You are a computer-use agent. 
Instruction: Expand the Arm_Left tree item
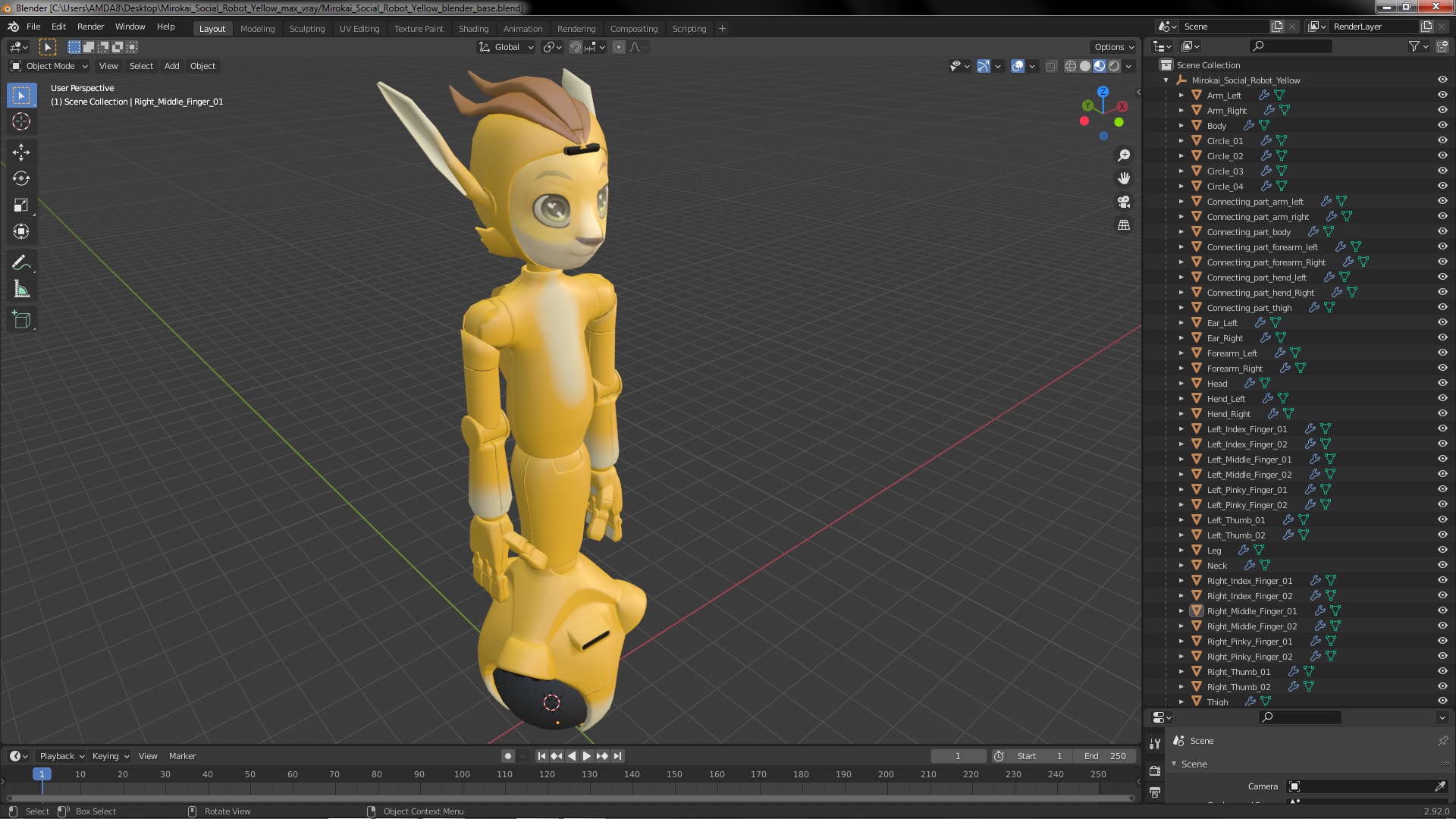tap(1181, 96)
